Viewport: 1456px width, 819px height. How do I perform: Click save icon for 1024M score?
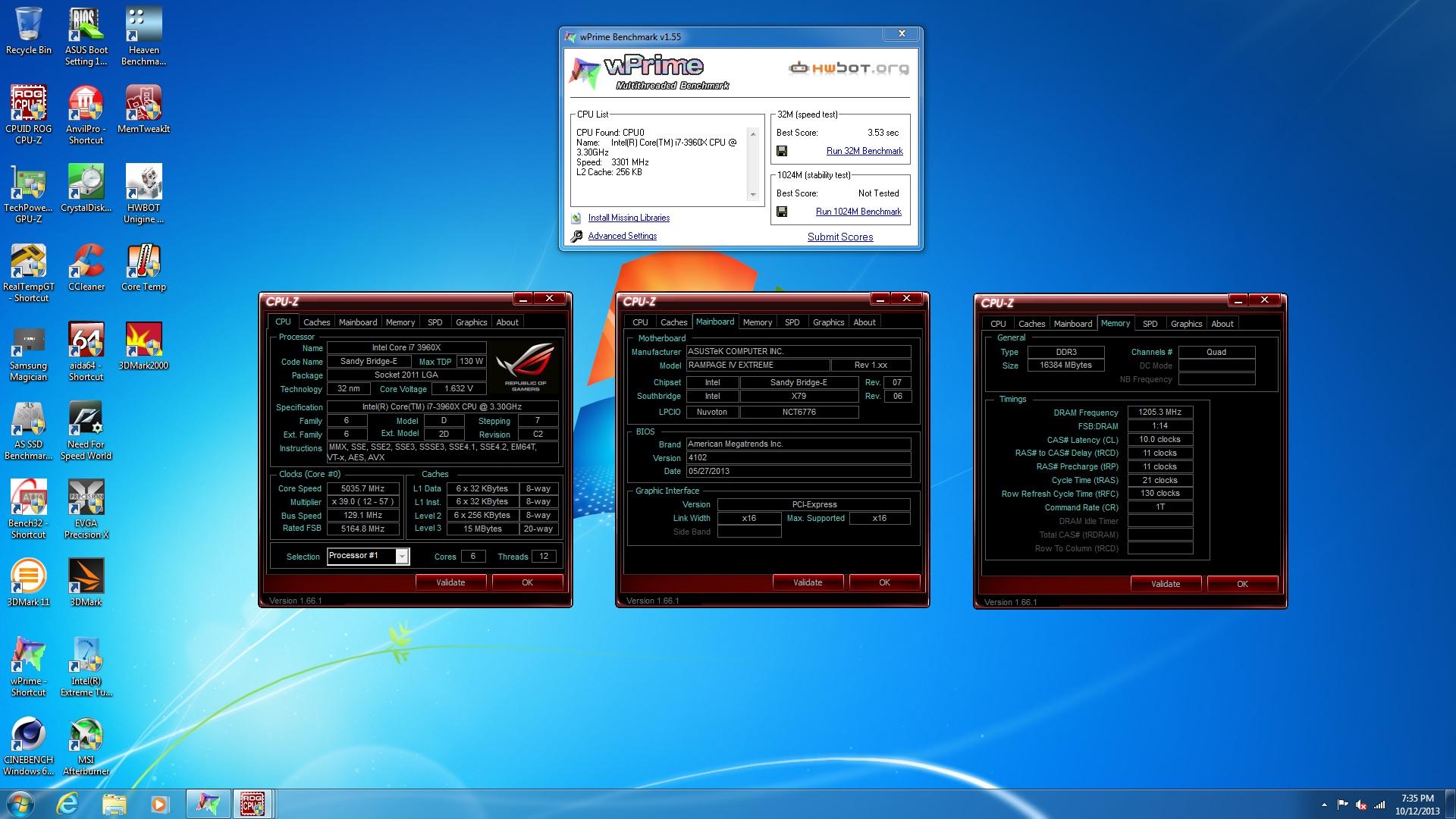pos(782,212)
